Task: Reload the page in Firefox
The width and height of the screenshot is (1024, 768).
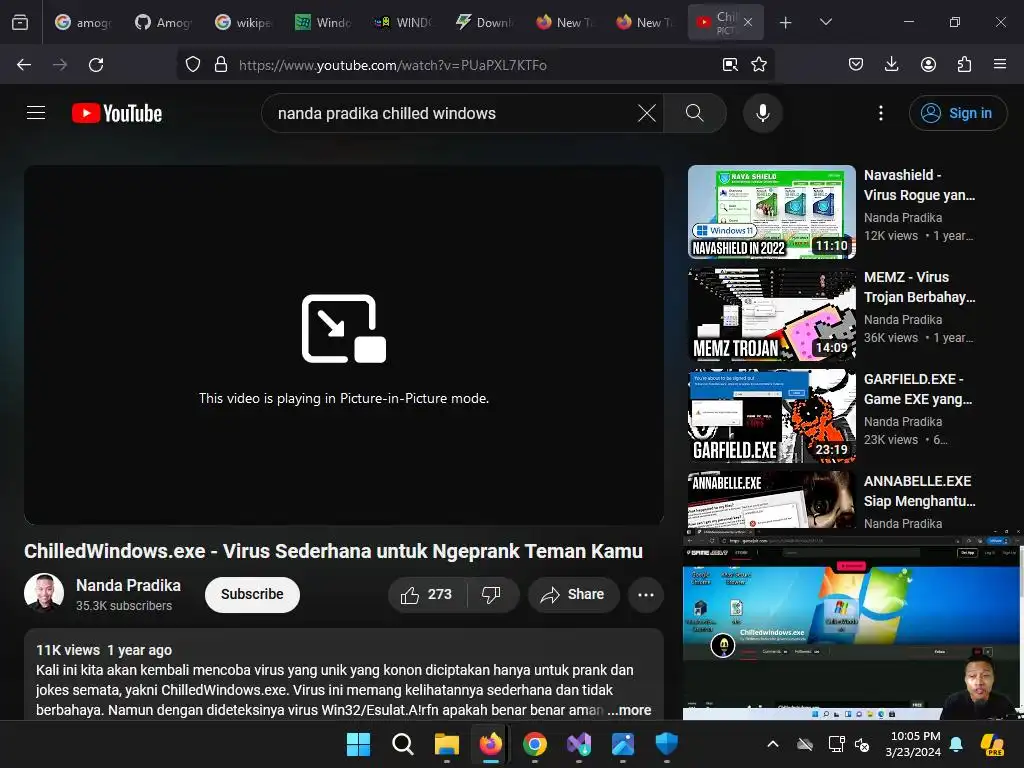Action: (96, 65)
